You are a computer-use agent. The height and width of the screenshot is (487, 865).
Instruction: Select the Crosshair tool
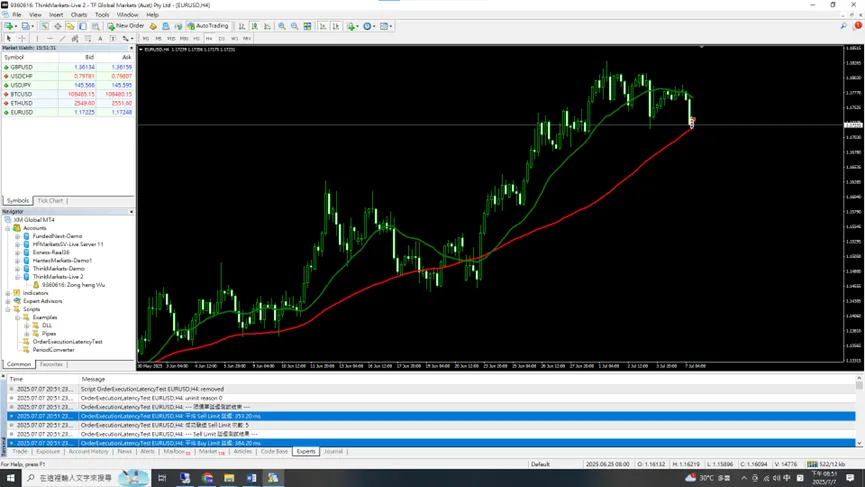coord(22,39)
